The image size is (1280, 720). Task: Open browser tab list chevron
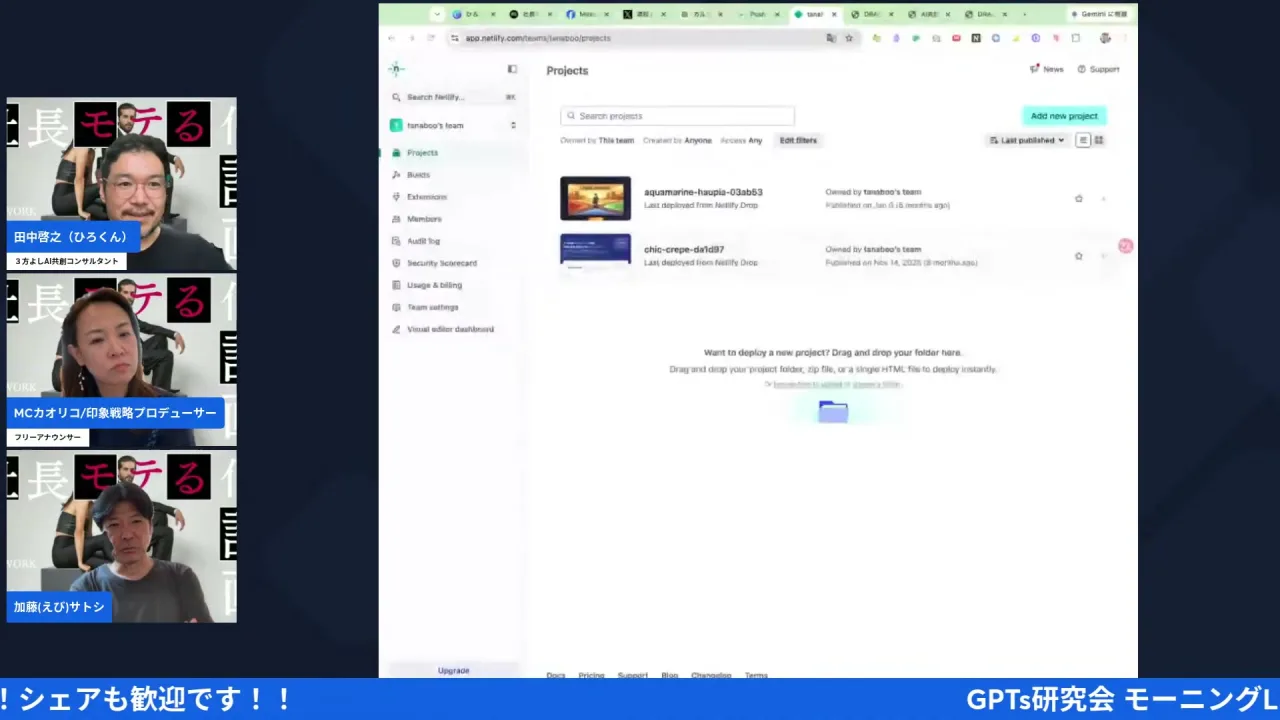pos(437,14)
